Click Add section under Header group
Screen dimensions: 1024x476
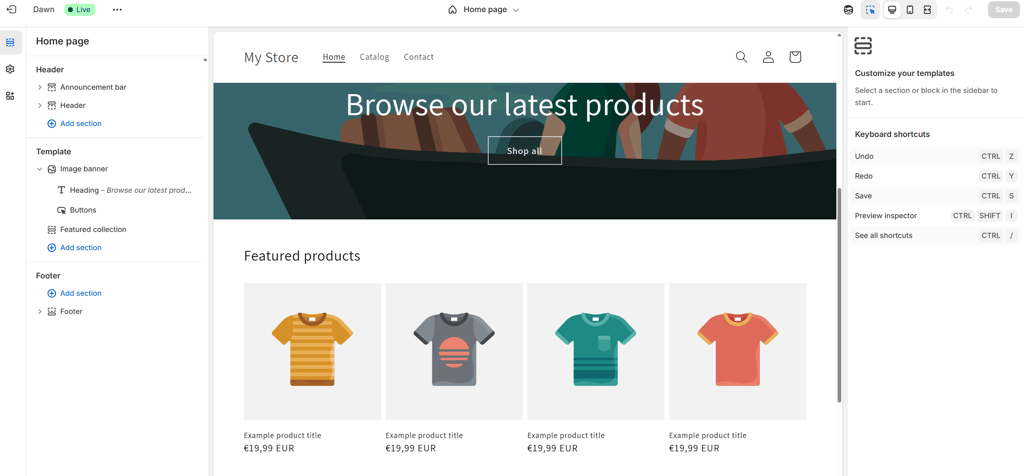(74, 123)
